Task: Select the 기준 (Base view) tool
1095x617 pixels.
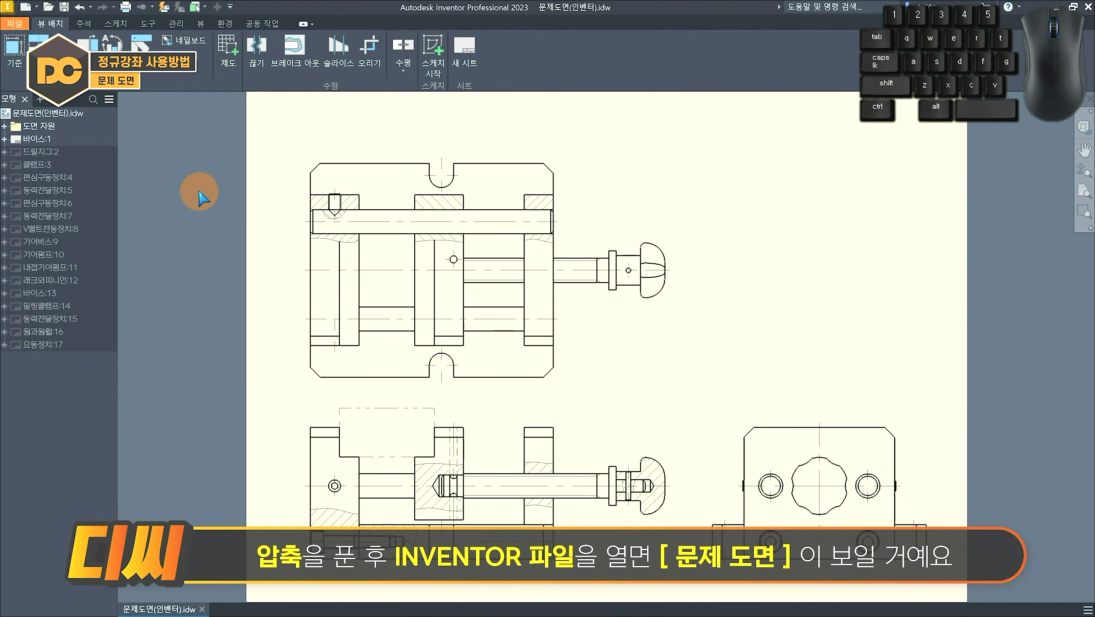Action: pos(14,52)
